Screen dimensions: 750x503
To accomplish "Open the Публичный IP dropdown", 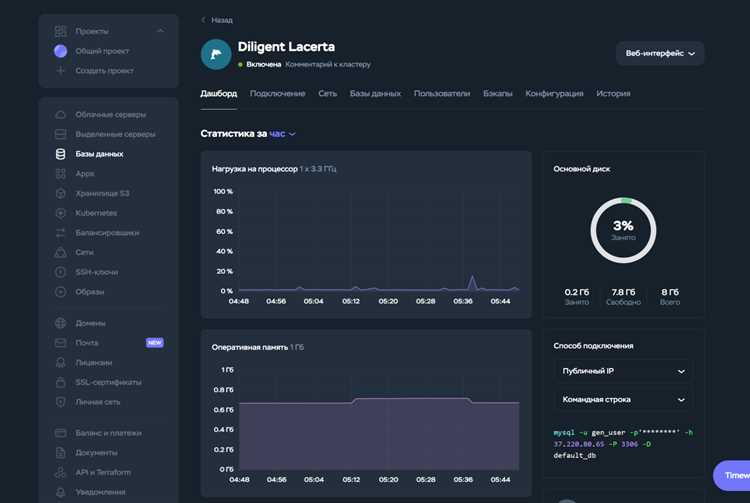I will (x=623, y=371).
